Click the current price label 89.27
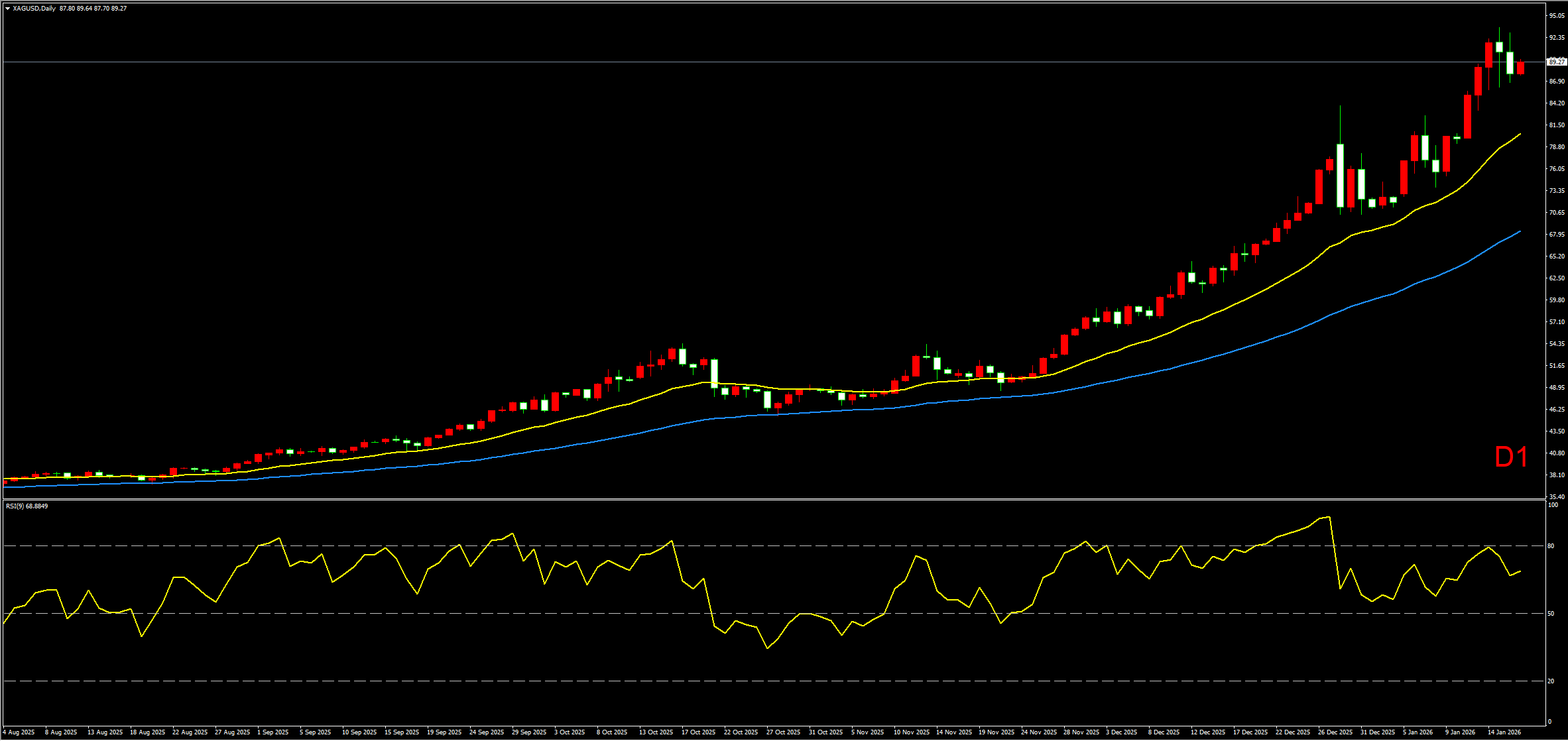The height and width of the screenshot is (741, 1568). 1556,62
